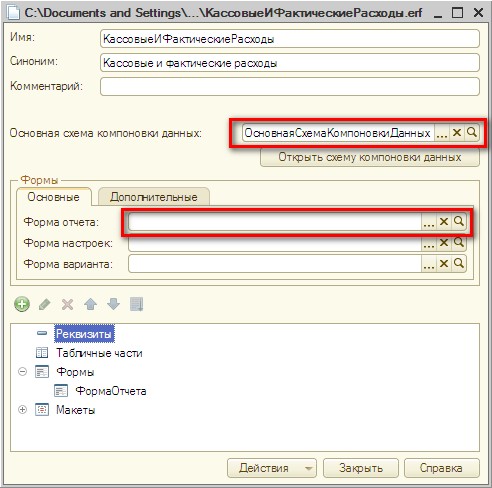Click the Комментарий input field

[x=290, y=86]
